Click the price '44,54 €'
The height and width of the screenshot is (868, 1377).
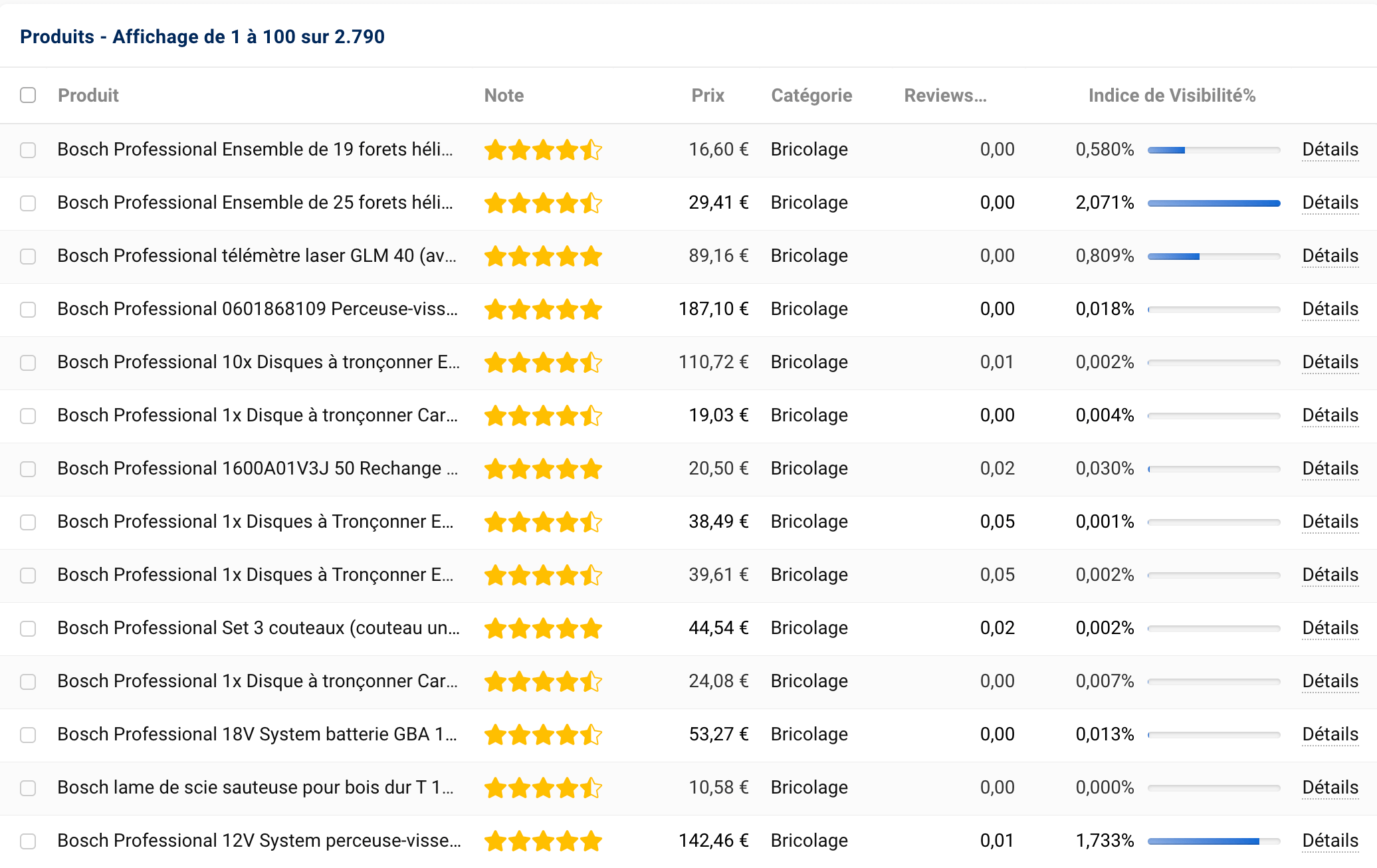point(719,628)
